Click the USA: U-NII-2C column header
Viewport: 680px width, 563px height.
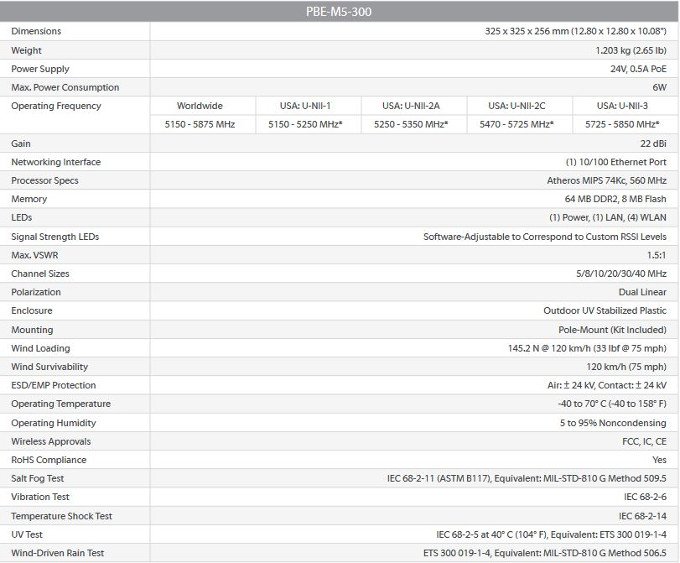517,106
